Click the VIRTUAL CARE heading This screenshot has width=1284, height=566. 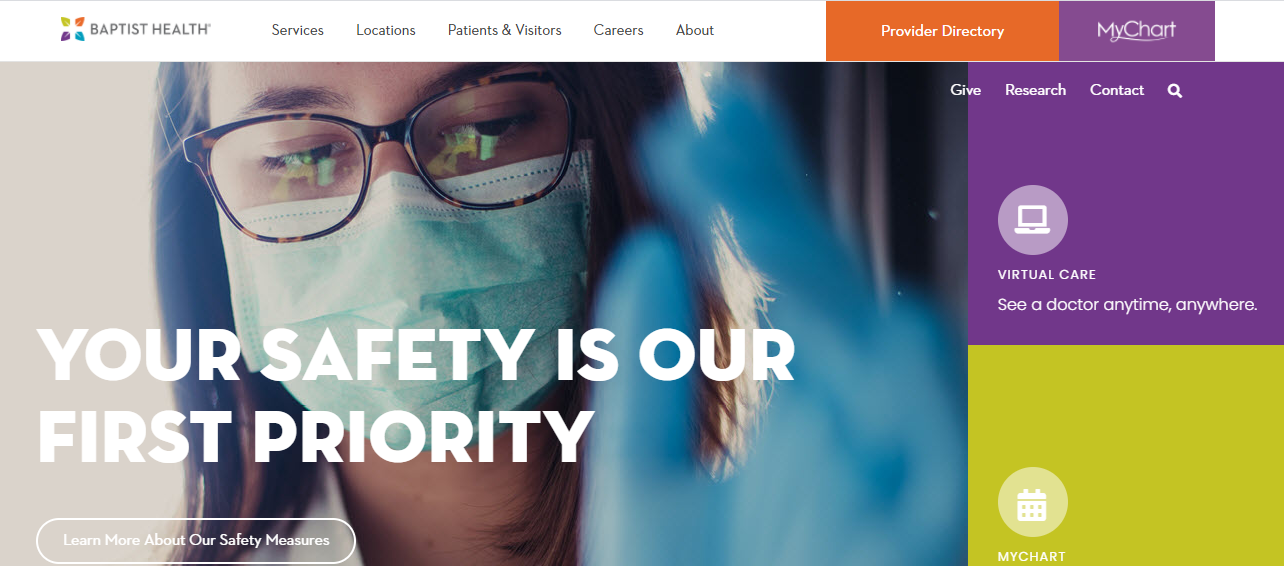(x=1047, y=274)
